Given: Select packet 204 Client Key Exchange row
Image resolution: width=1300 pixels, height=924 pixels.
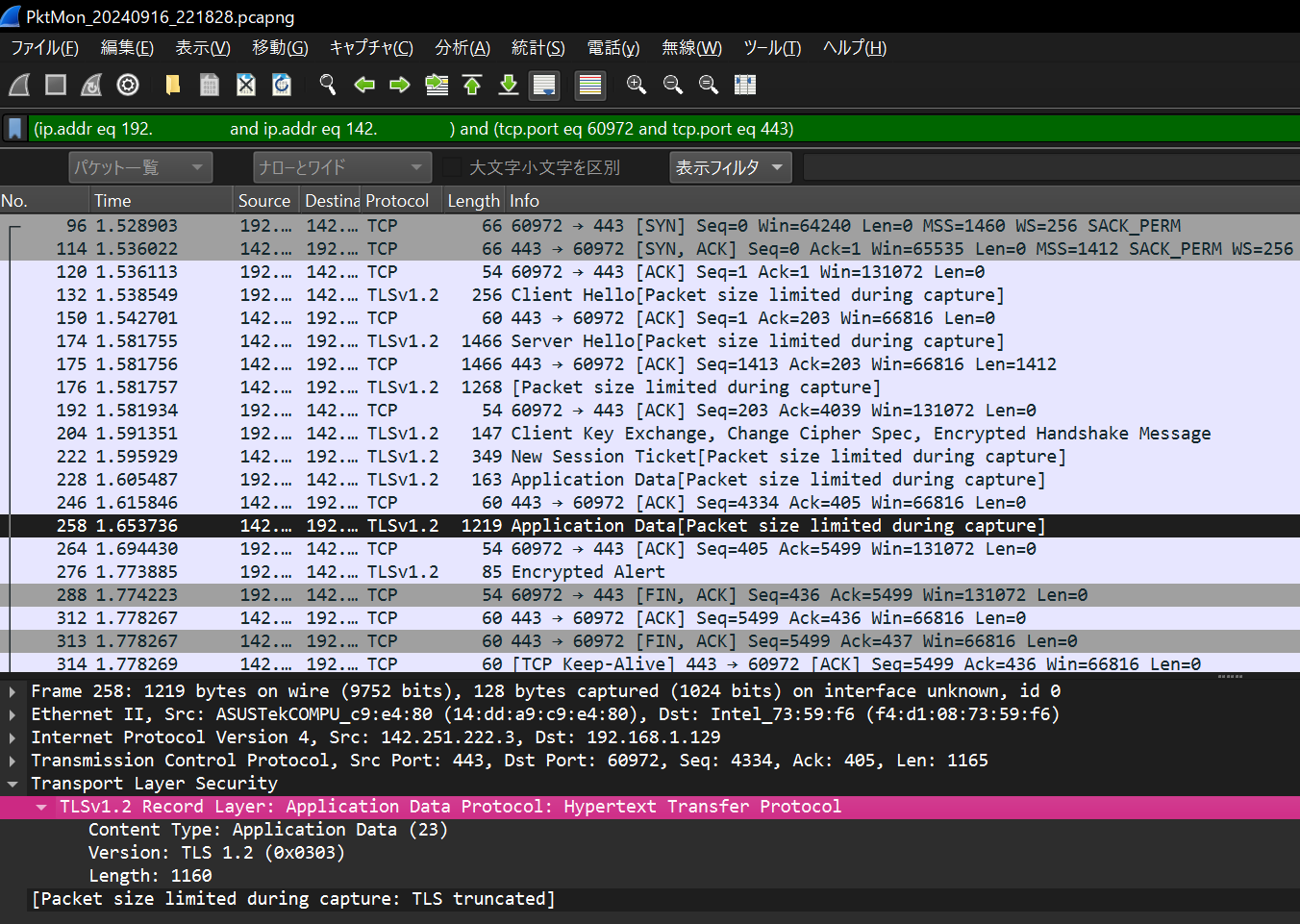Looking at the screenshot, I should [650, 434].
